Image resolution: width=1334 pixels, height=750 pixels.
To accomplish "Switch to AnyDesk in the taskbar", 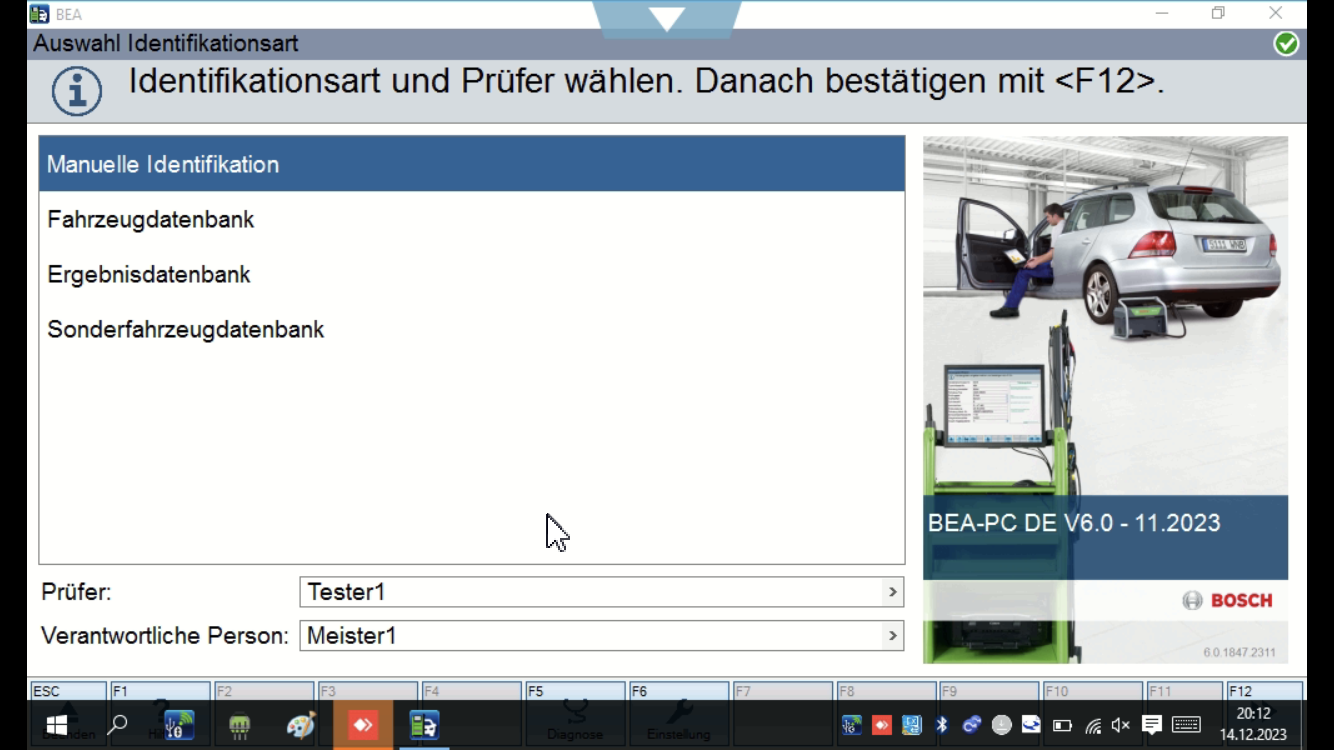I will click(x=363, y=725).
